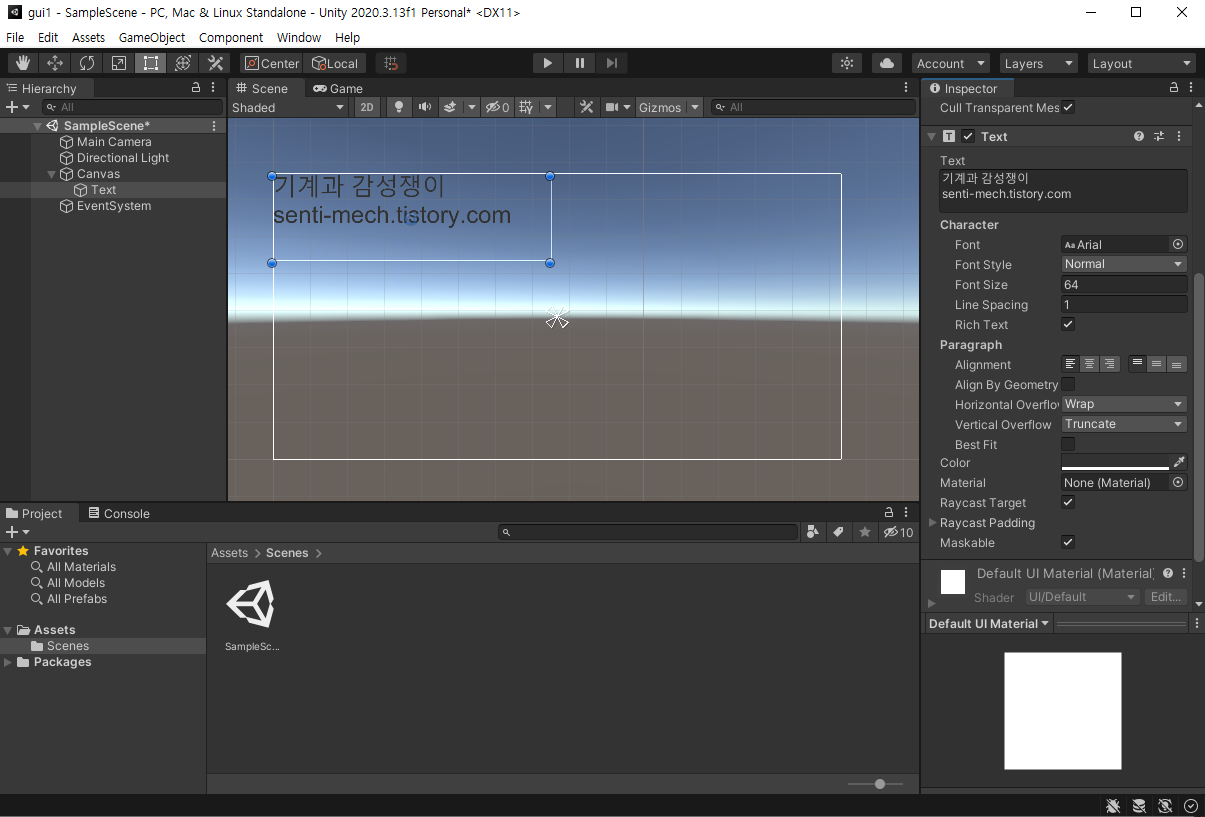Switch to the Game tab
This screenshot has height=817, width=1205.
[x=338, y=88]
